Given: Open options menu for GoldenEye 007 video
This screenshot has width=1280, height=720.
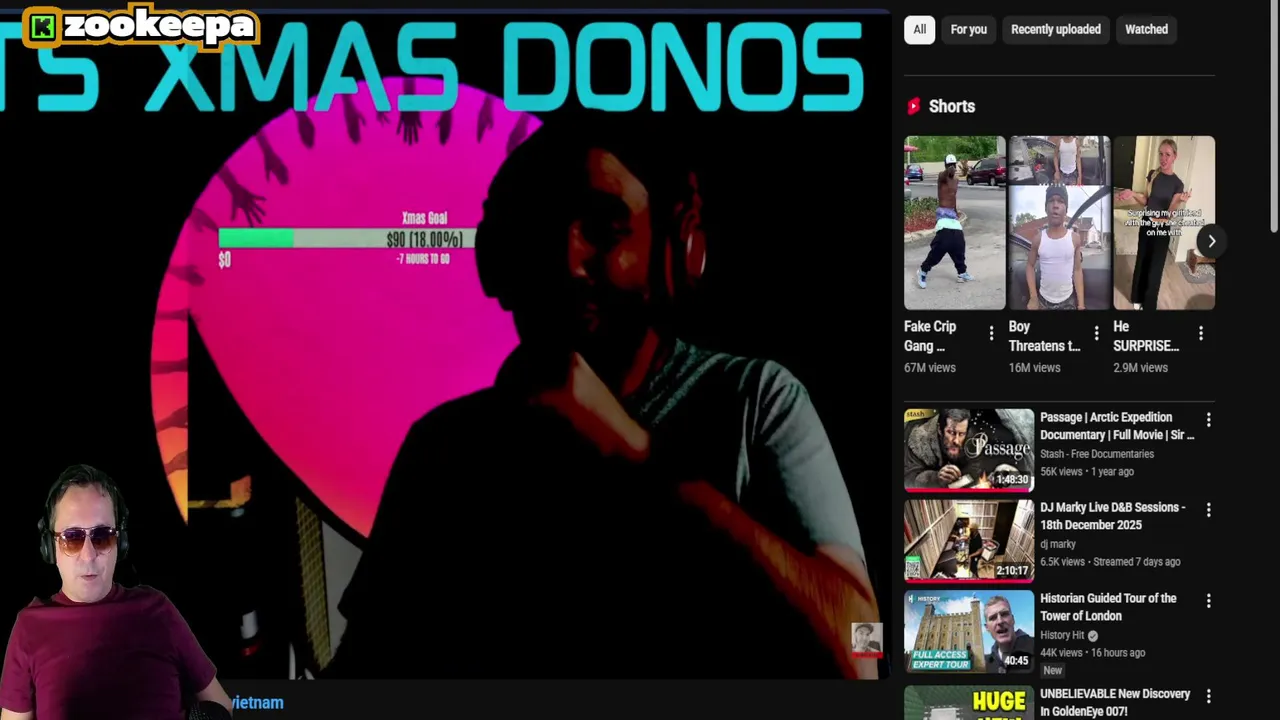Looking at the screenshot, I should (1208, 696).
